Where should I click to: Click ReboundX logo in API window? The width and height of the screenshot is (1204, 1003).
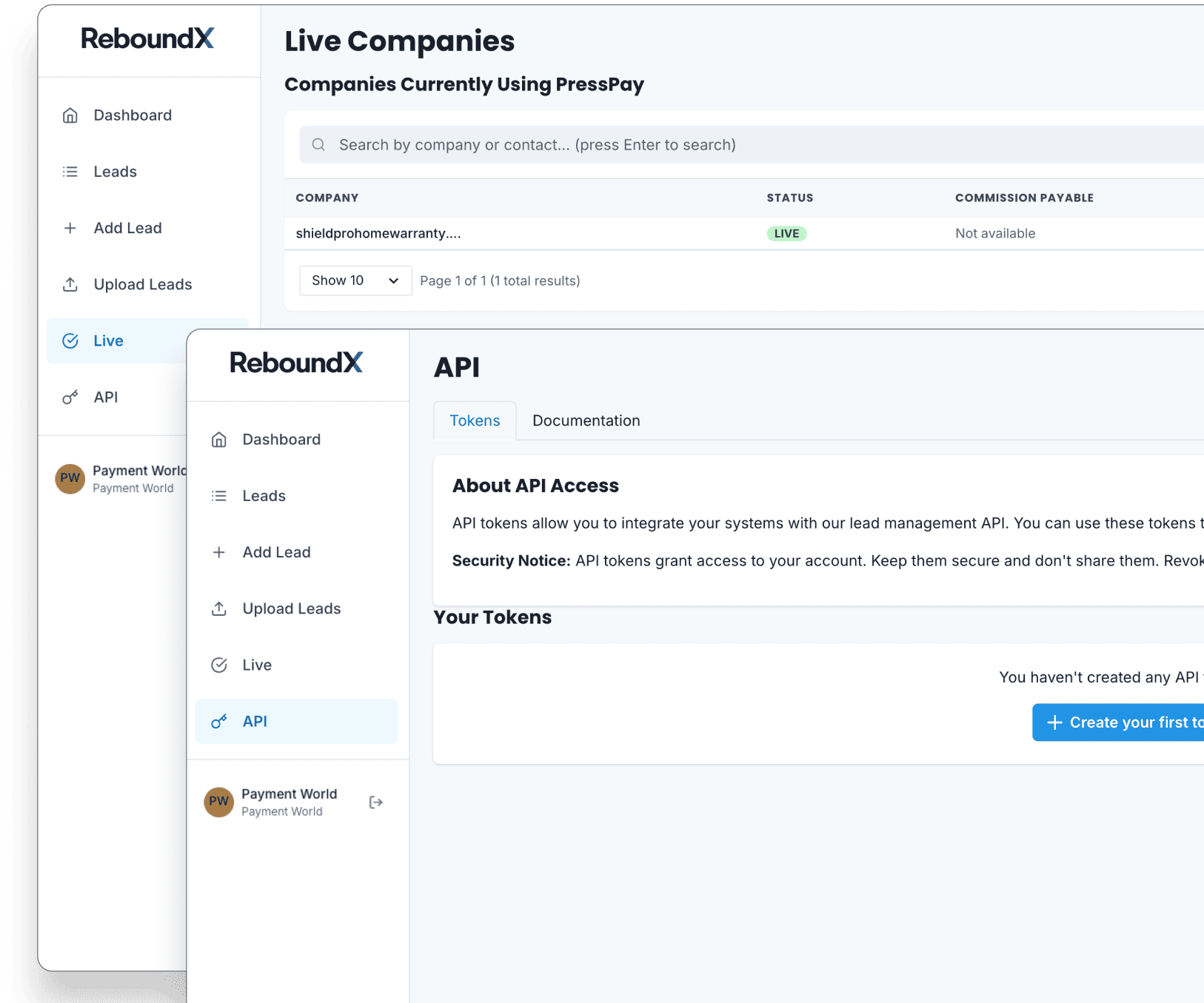[296, 363]
